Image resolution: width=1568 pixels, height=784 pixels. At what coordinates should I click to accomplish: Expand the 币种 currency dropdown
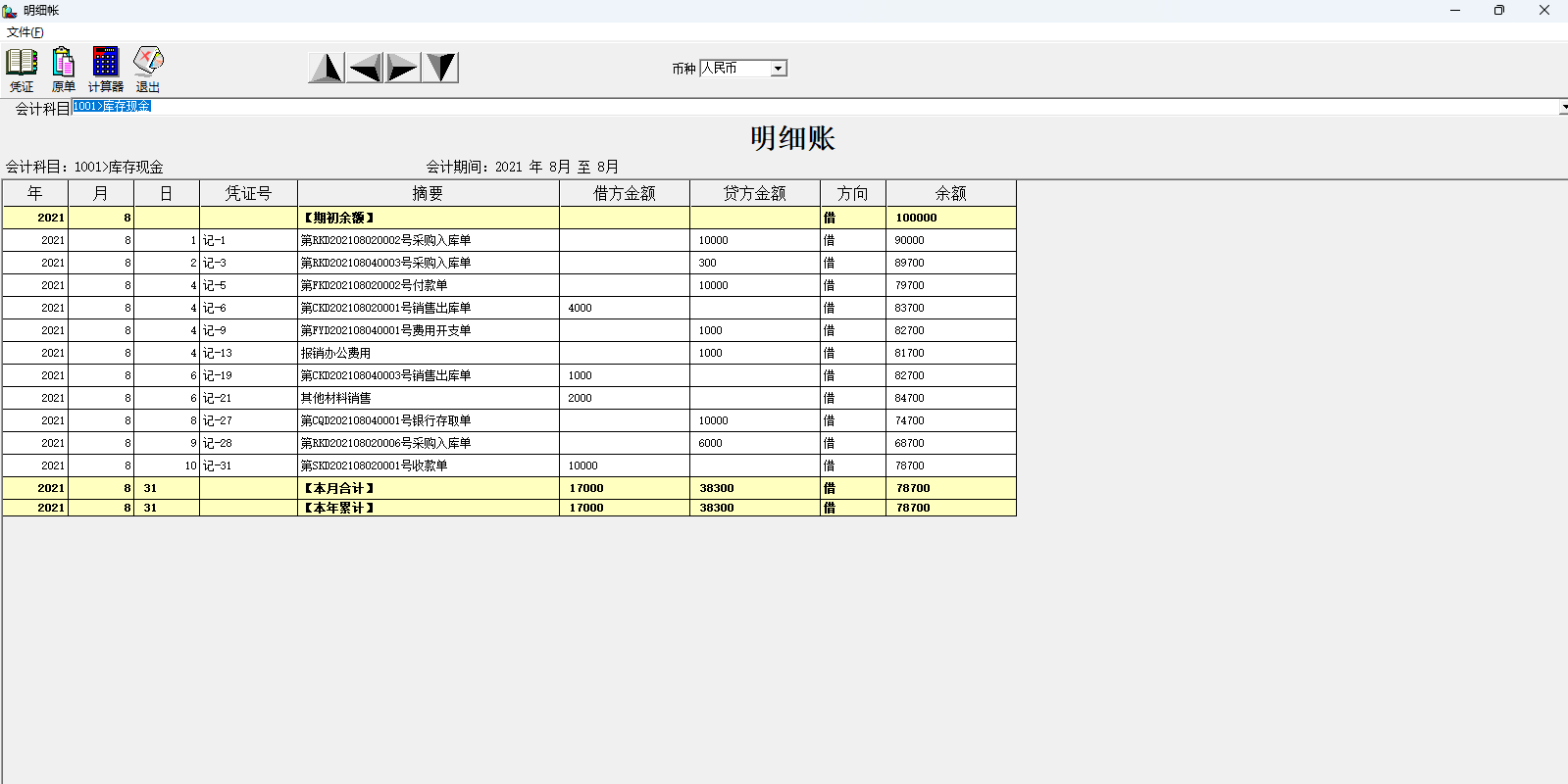[x=778, y=69]
